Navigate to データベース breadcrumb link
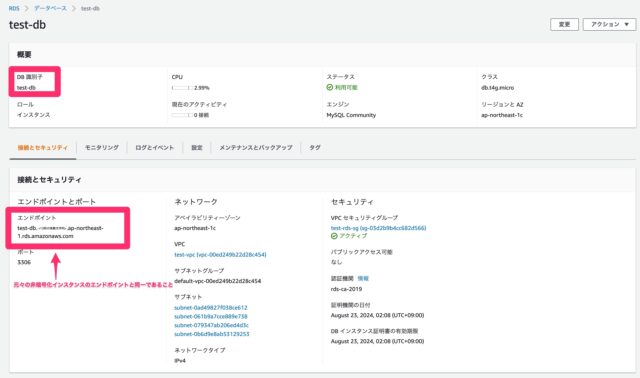The image size is (640, 378). coord(51,8)
